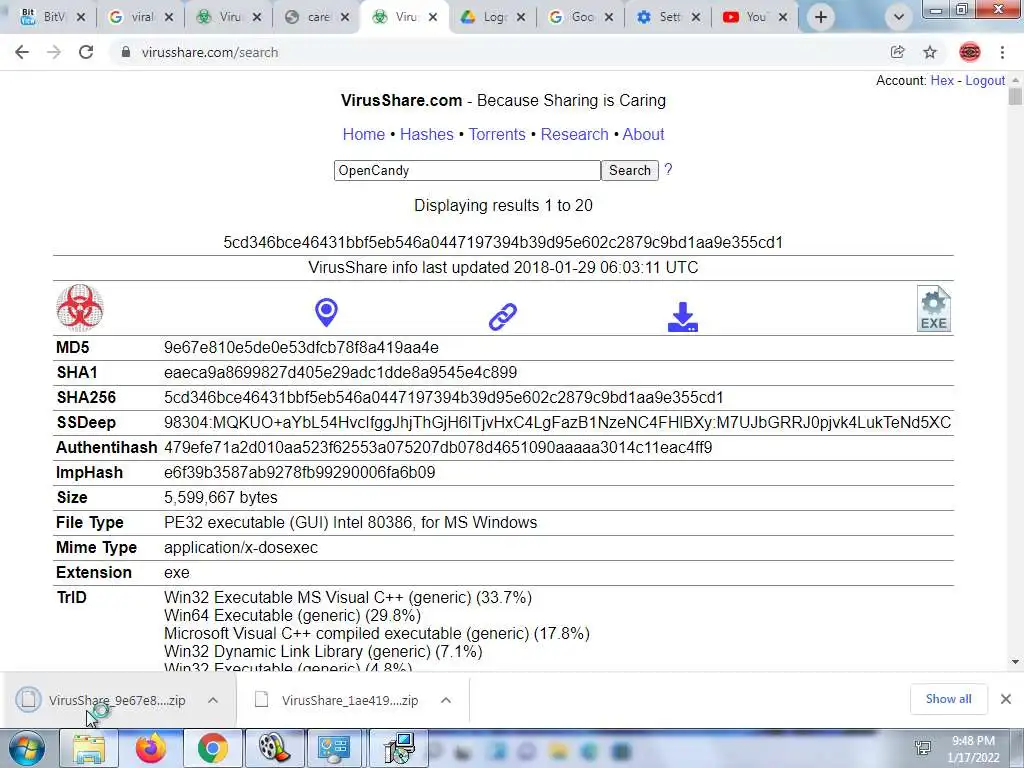Close the downloads bar
This screenshot has height=768, width=1024.
(x=1006, y=699)
